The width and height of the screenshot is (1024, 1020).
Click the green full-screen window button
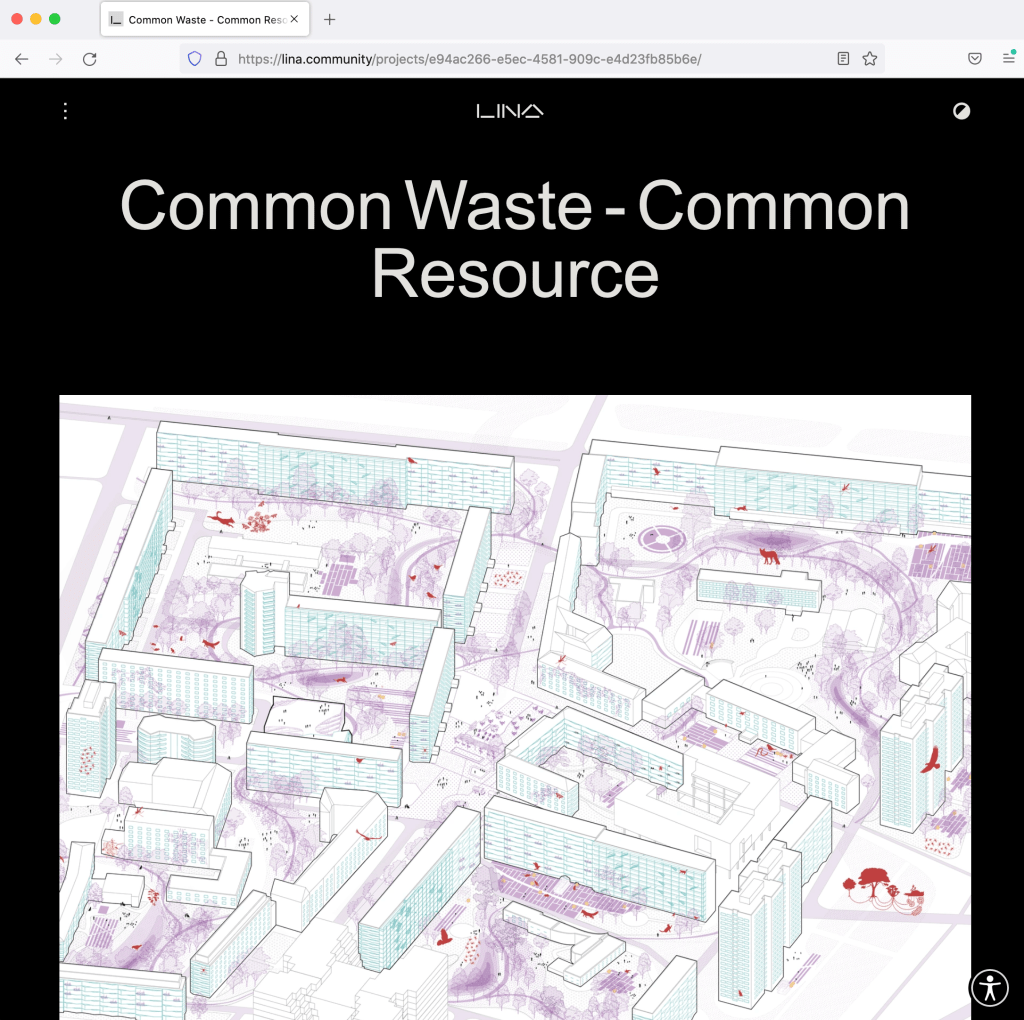[x=55, y=19]
